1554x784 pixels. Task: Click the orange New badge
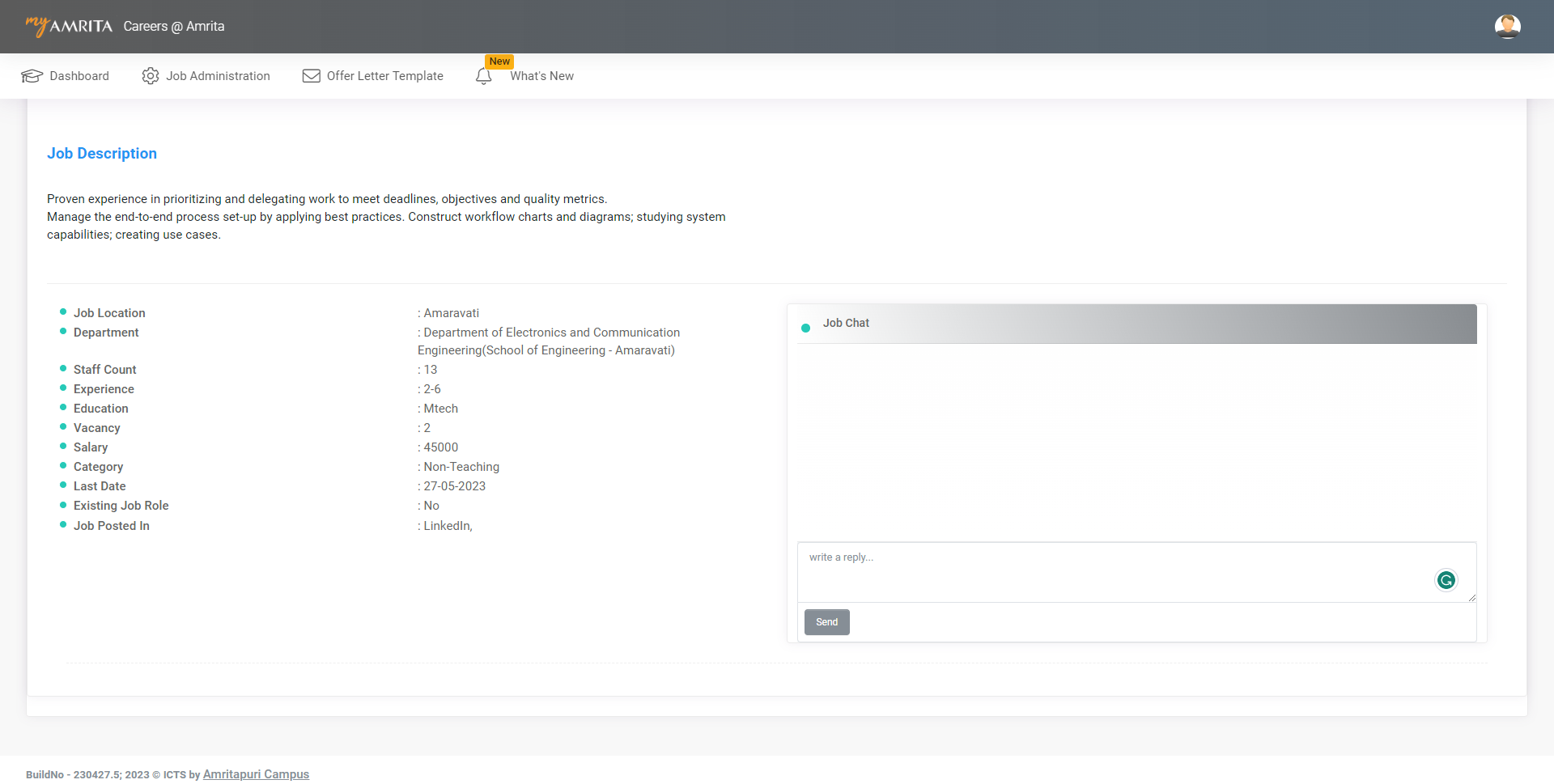pyautogui.click(x=499, y=61)
